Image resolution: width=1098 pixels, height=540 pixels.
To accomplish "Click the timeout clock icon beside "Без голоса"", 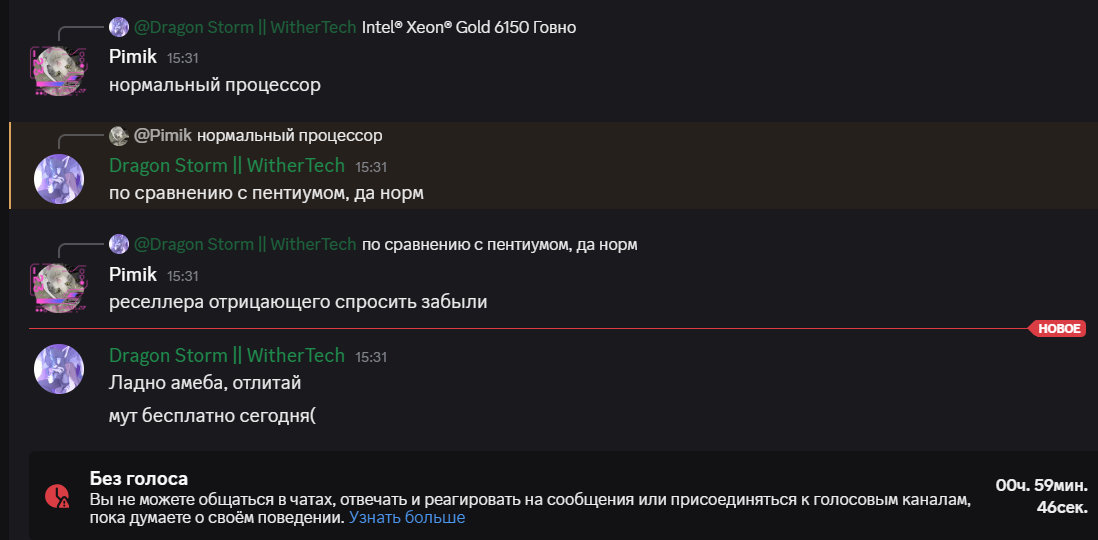I will click(x=58, y=495).
